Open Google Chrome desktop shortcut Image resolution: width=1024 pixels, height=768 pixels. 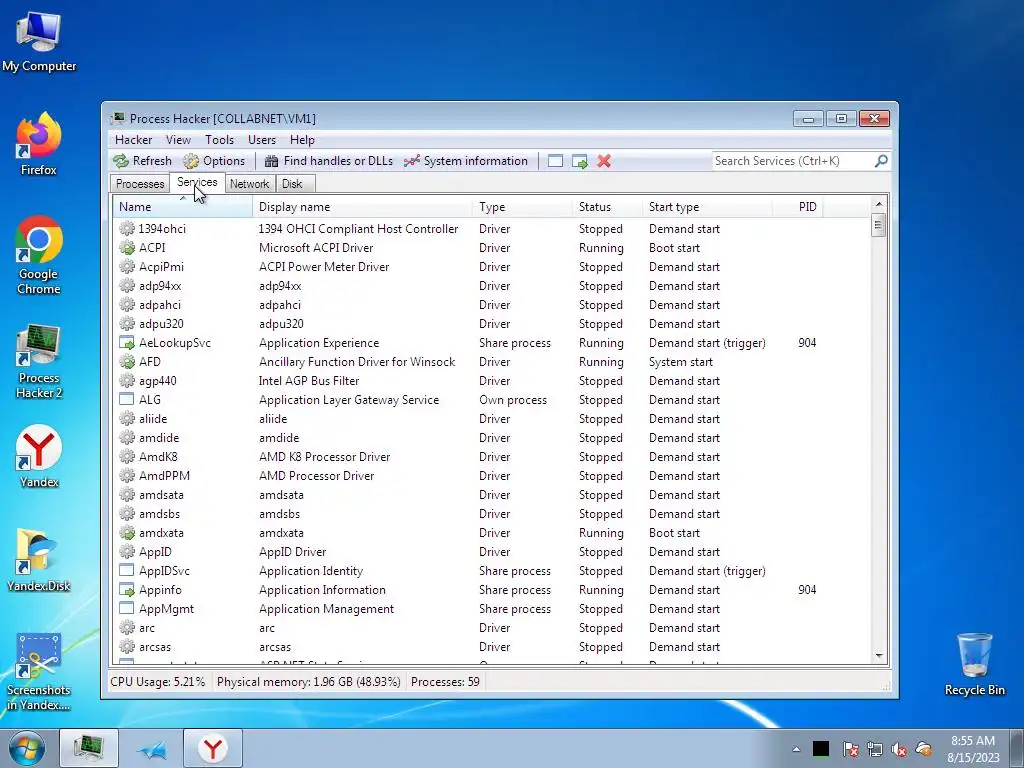[39, 255]
